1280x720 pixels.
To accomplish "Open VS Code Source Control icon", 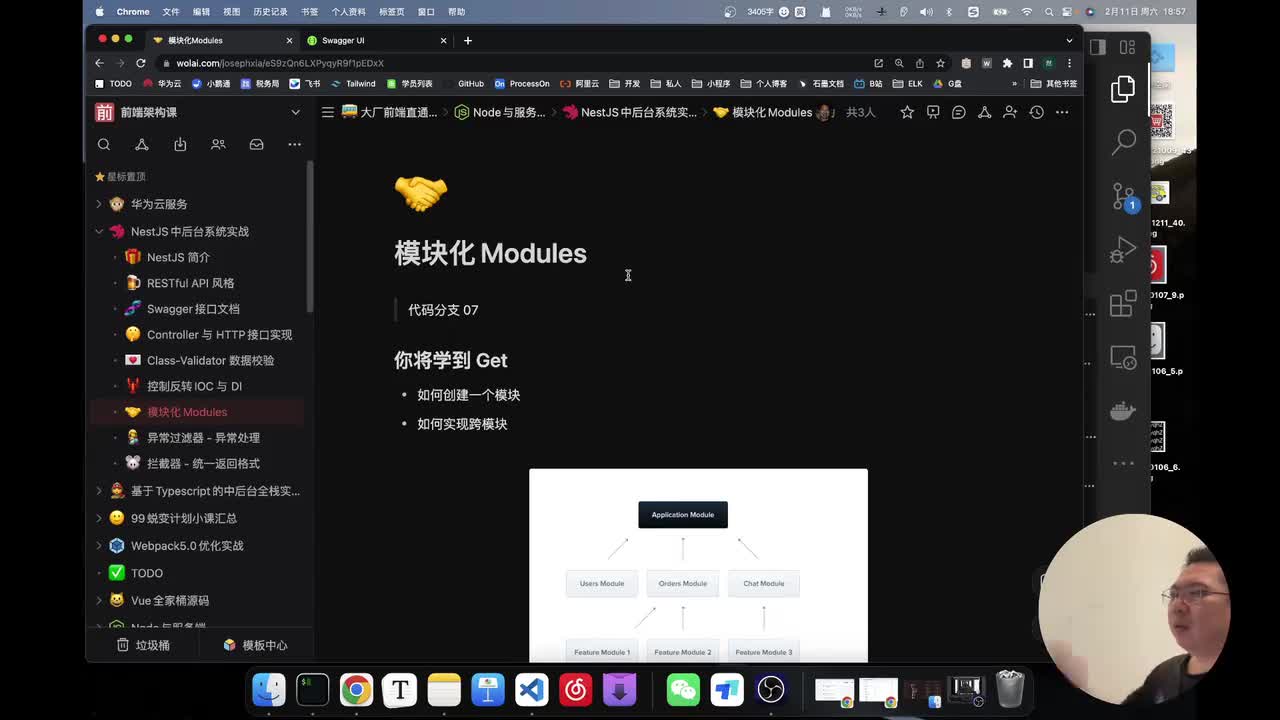I will [x=1123, y=196].
